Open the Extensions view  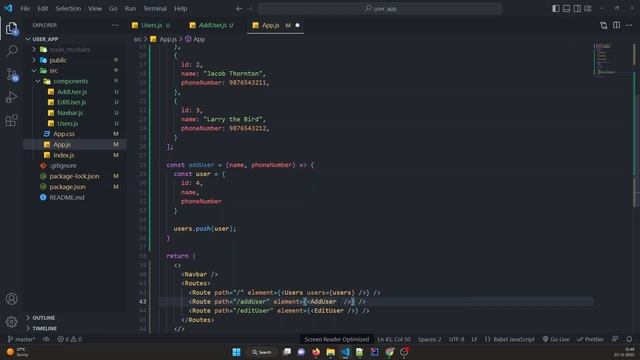click(x=11, y=120)
